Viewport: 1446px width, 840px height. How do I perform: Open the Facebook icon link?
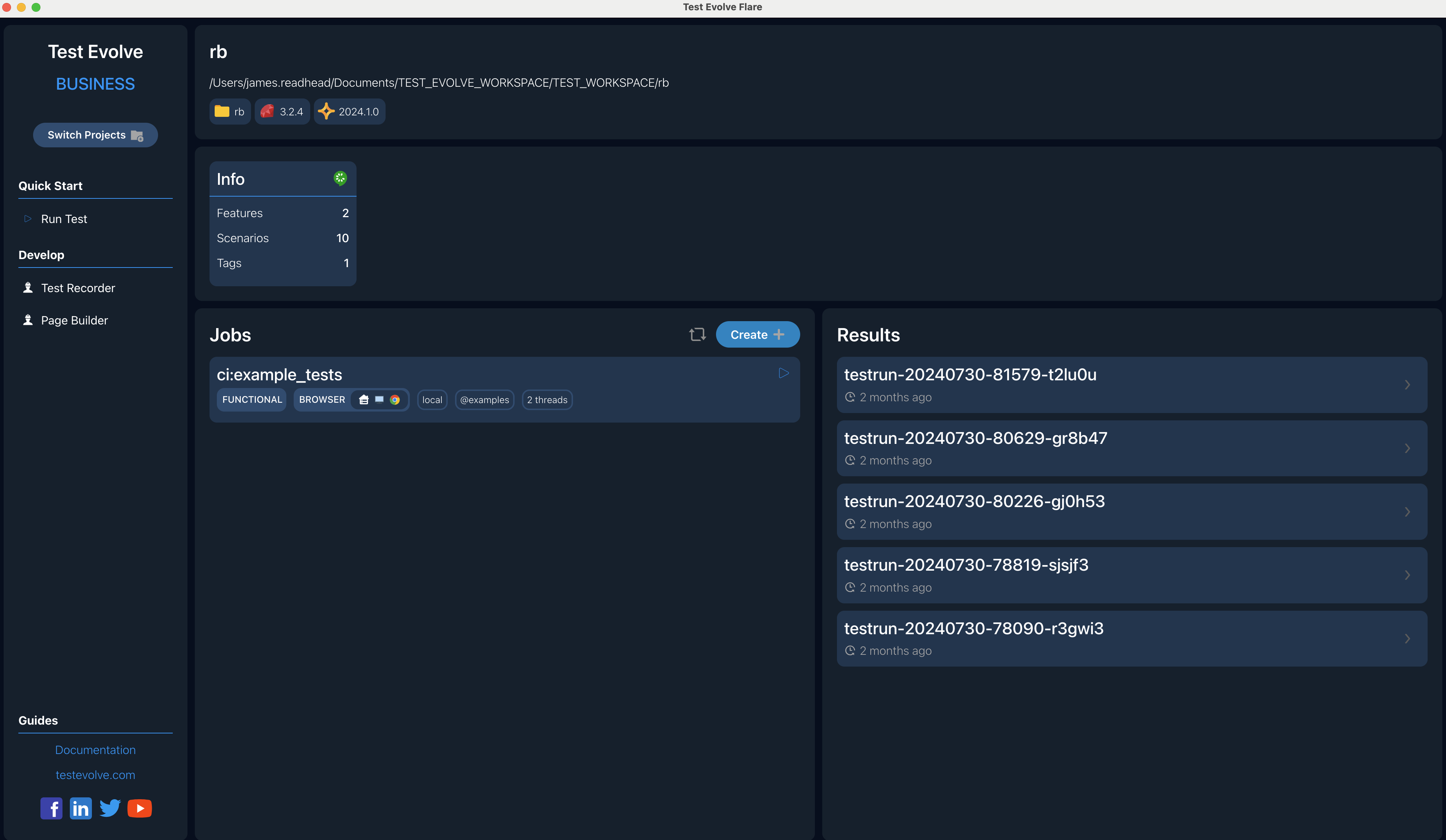tap(51, 808)
